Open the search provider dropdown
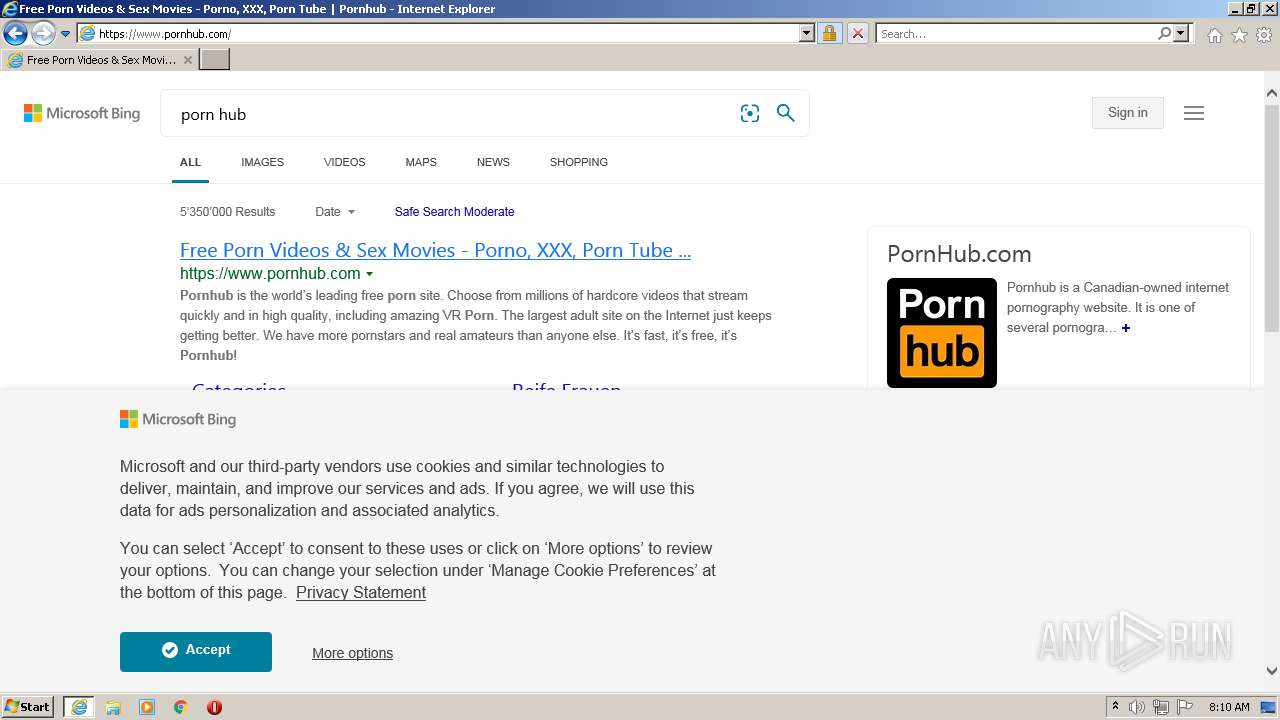The image size is (1280, 720). pos(1181,34)
